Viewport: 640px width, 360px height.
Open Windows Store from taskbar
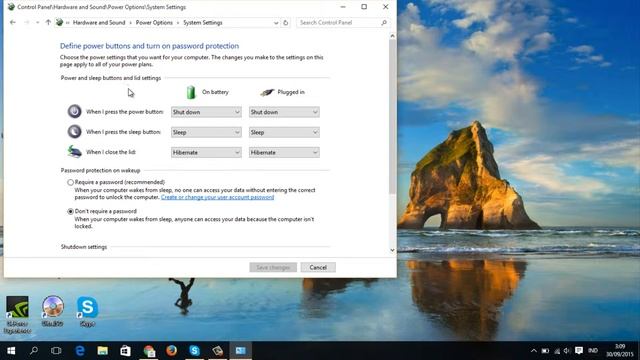point(125,351)
